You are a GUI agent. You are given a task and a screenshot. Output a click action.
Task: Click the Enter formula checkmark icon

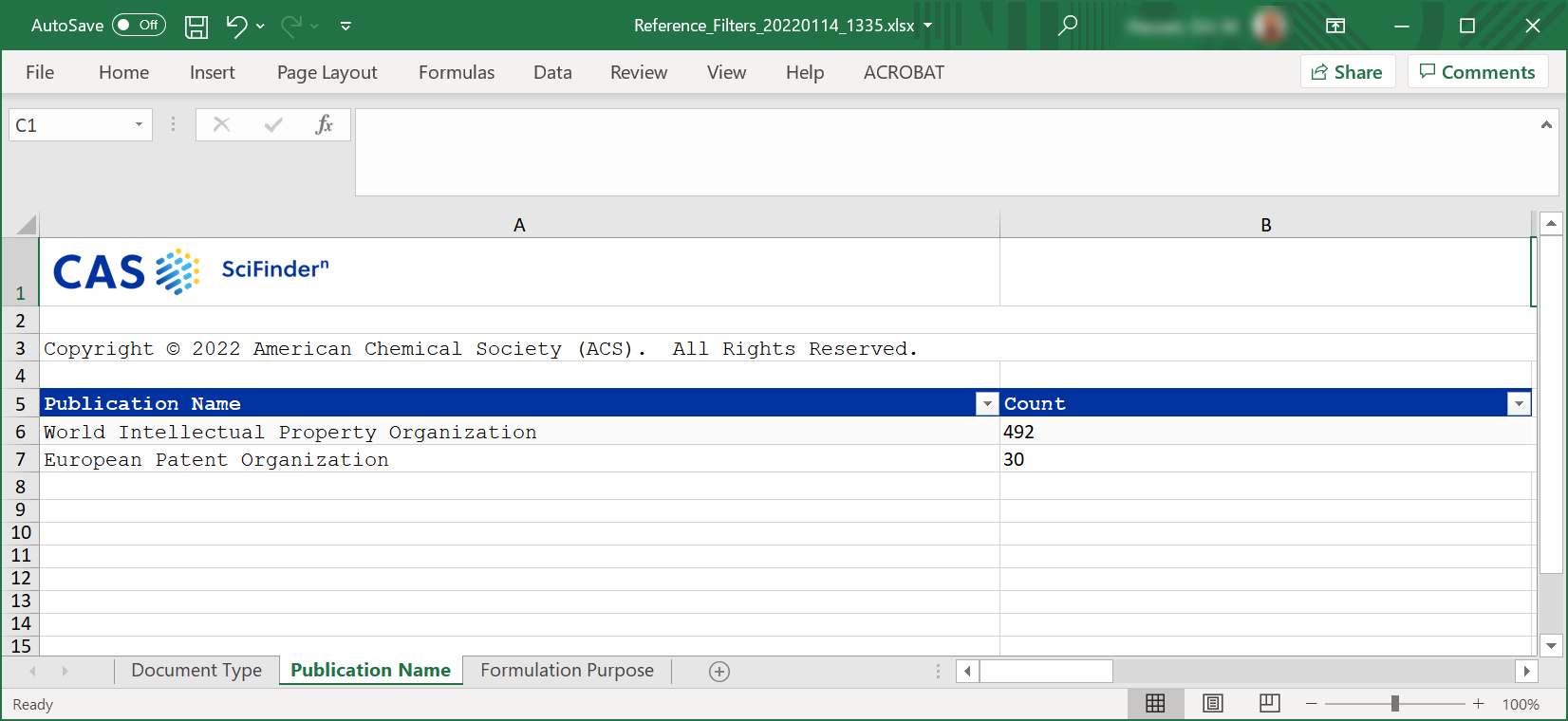273,124
